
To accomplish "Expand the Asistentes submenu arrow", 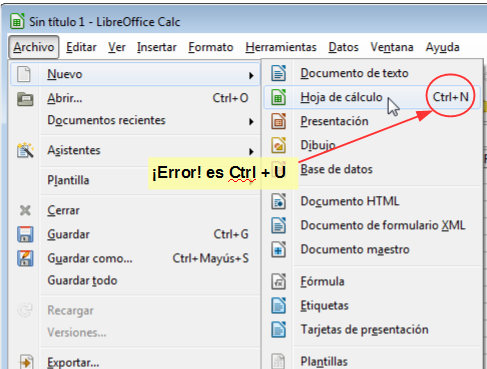I will pos(251,152).
